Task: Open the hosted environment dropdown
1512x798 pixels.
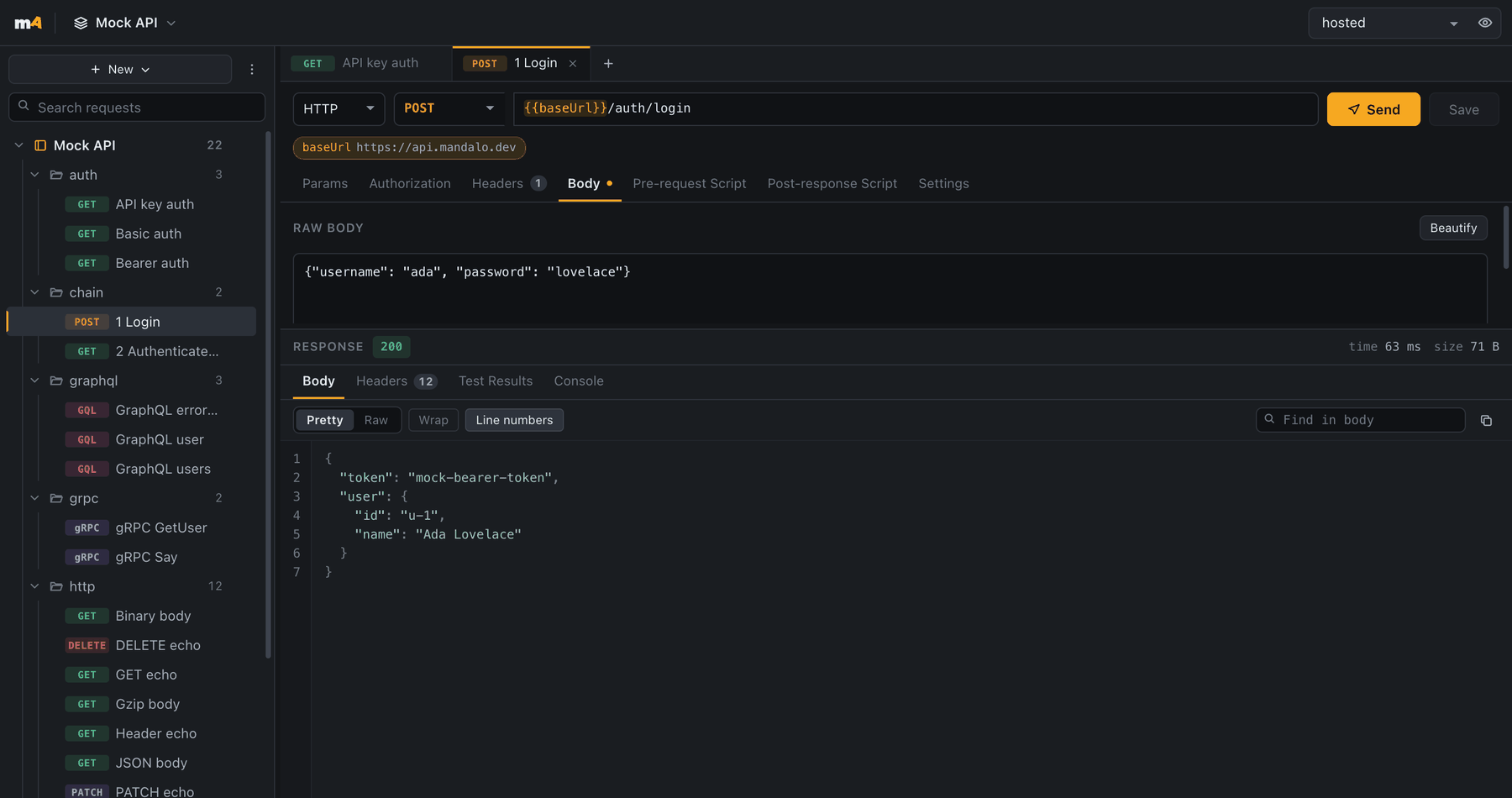Action: click(1389, 23)
